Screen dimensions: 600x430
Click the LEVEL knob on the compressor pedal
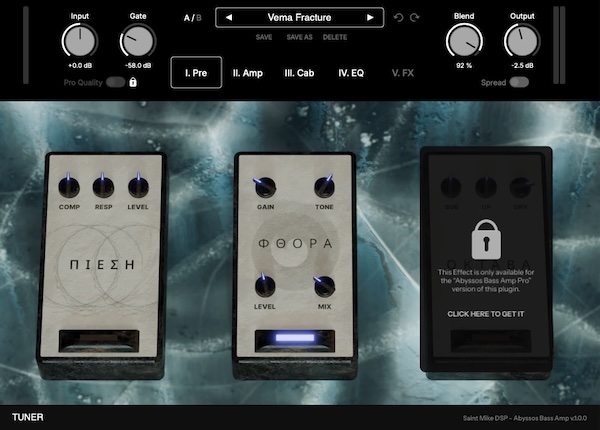(138, 186)
